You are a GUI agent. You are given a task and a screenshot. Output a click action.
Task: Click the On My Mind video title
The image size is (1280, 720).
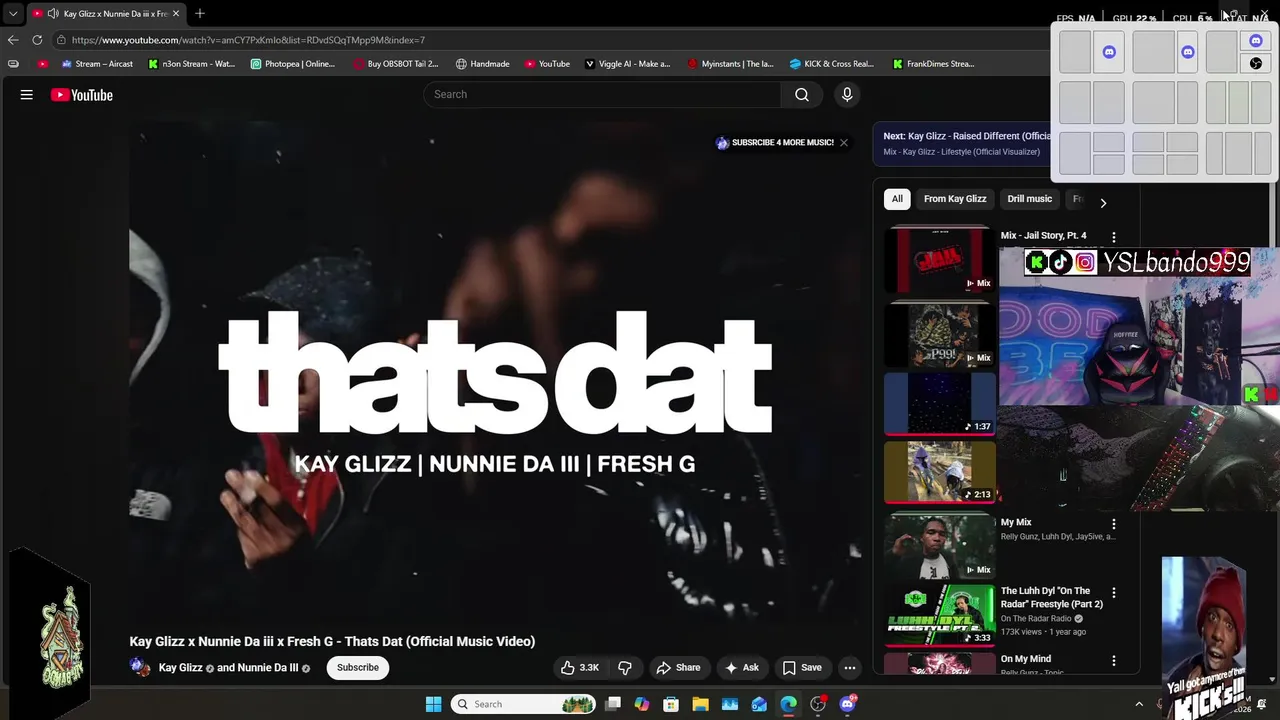click(1026, 659)
